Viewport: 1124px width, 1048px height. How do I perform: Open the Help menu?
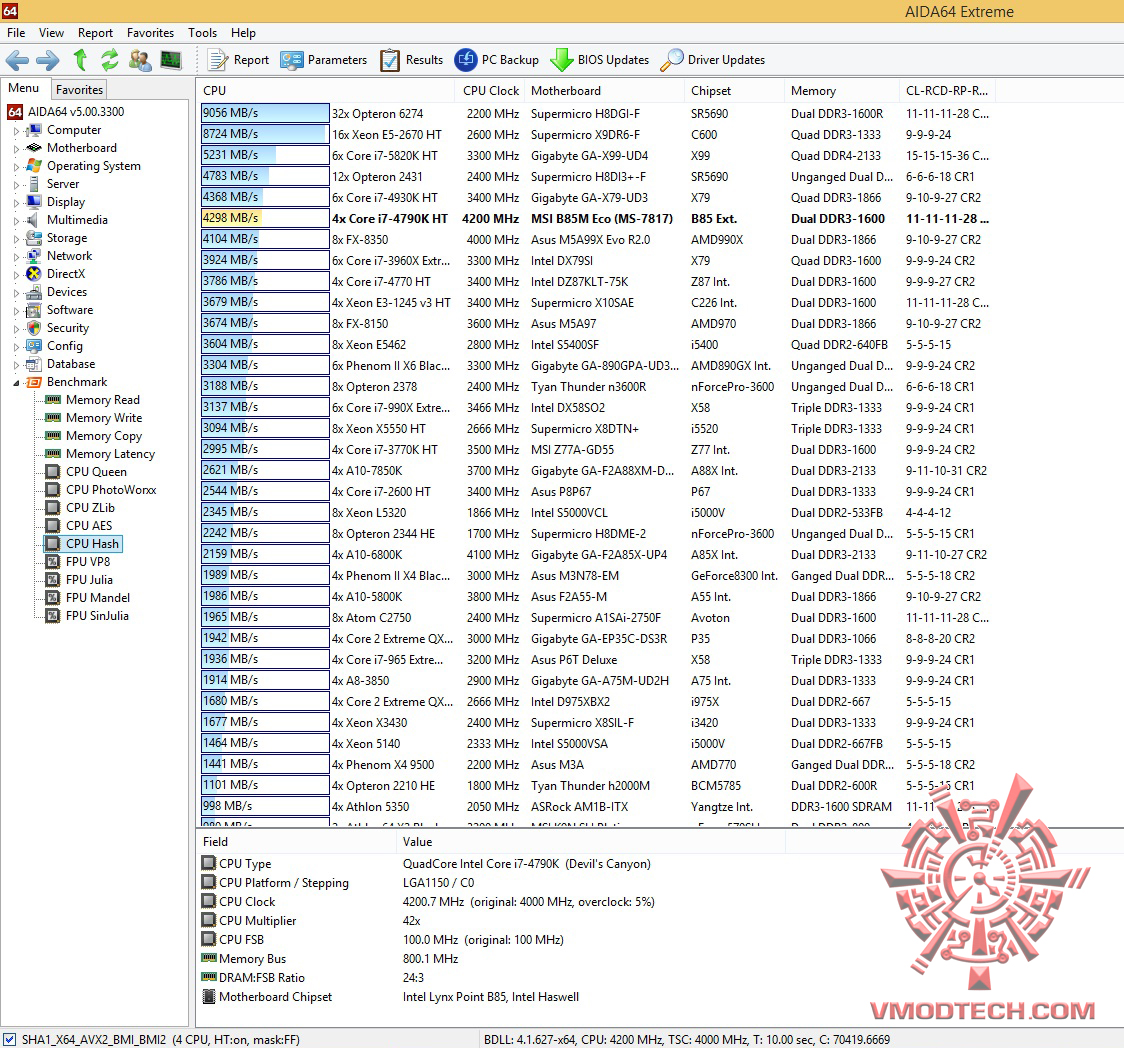click(243, 33)
